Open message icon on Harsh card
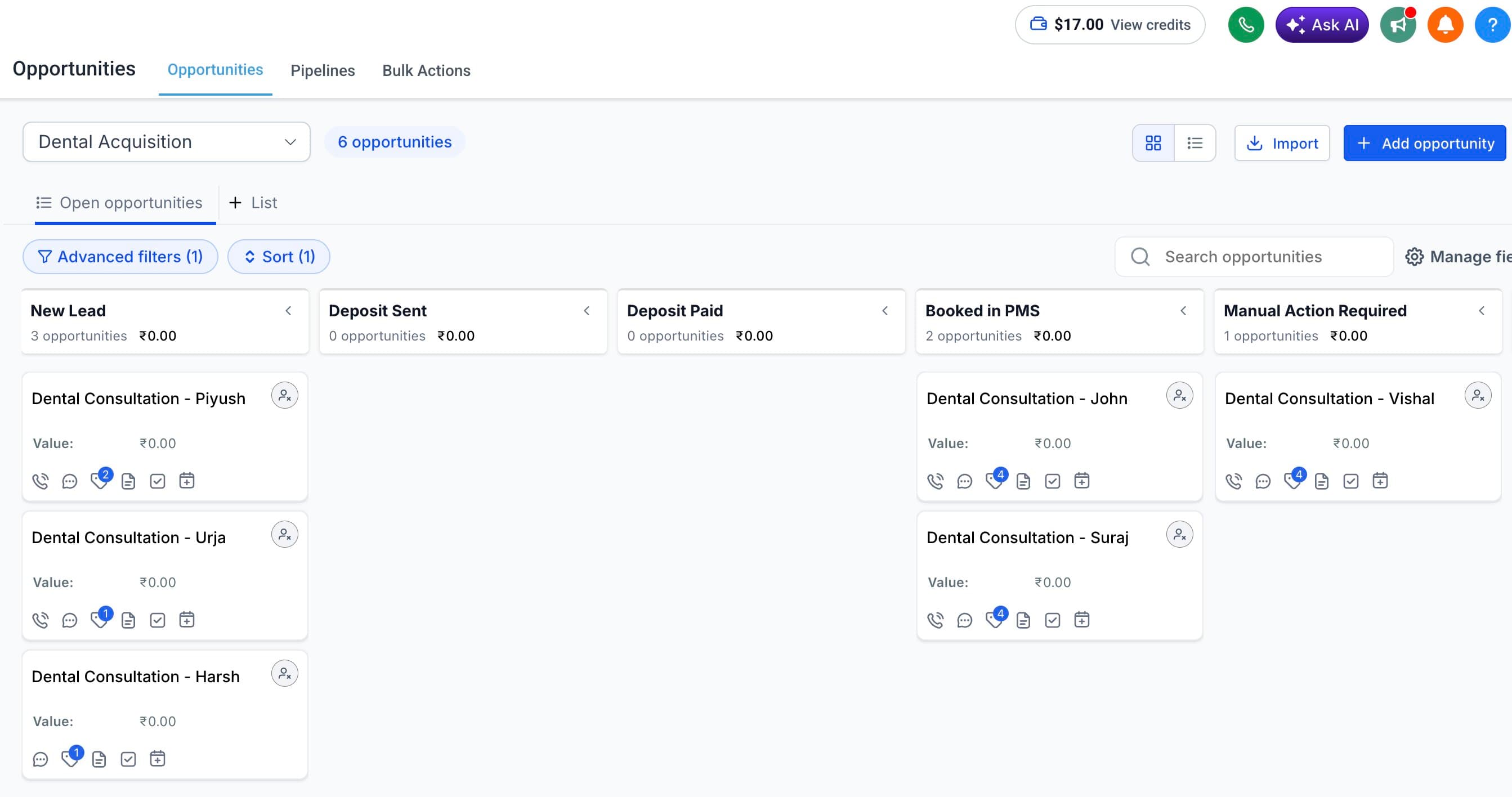Image resolution: width=1512 pixels, height=797 pixels. click(x=41, y=759)
